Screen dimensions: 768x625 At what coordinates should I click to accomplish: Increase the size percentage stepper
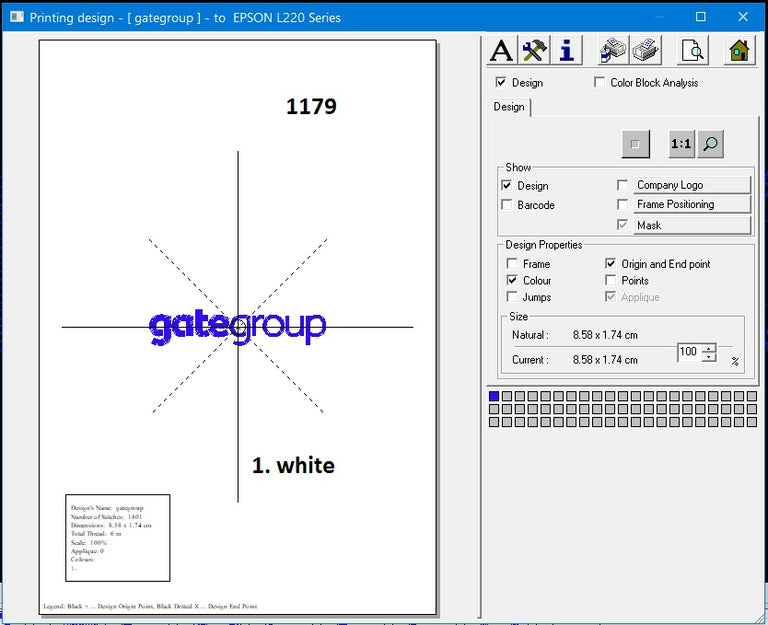709,348
